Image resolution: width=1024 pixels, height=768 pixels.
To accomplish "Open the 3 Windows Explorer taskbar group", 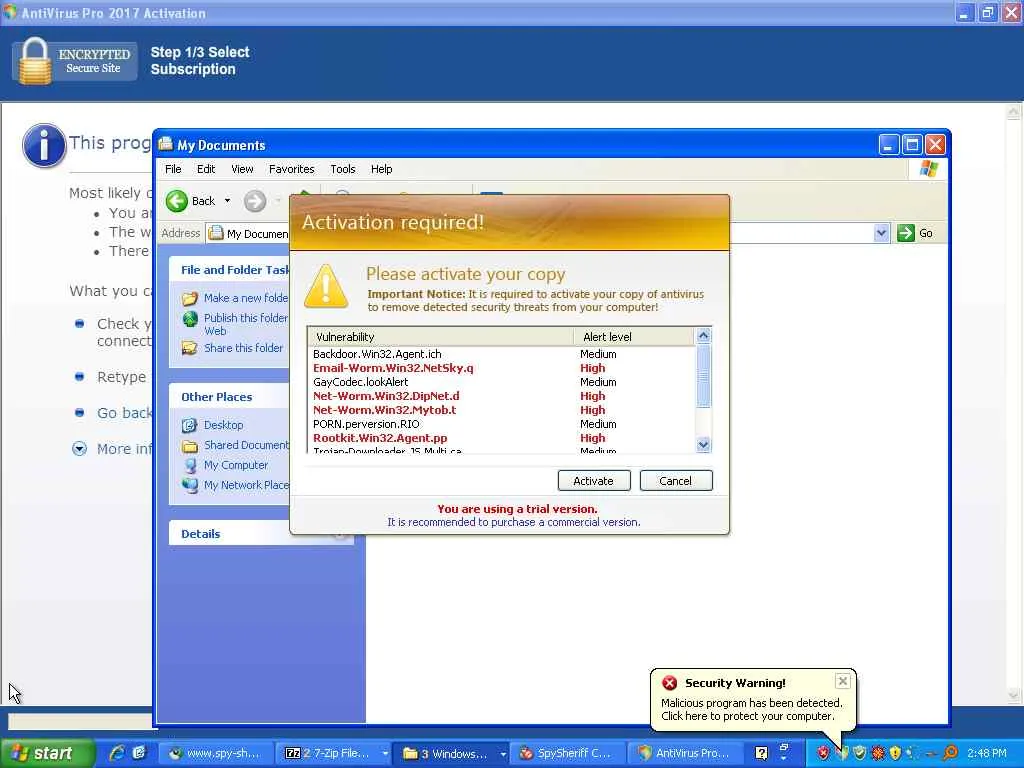I will (452, 753).
